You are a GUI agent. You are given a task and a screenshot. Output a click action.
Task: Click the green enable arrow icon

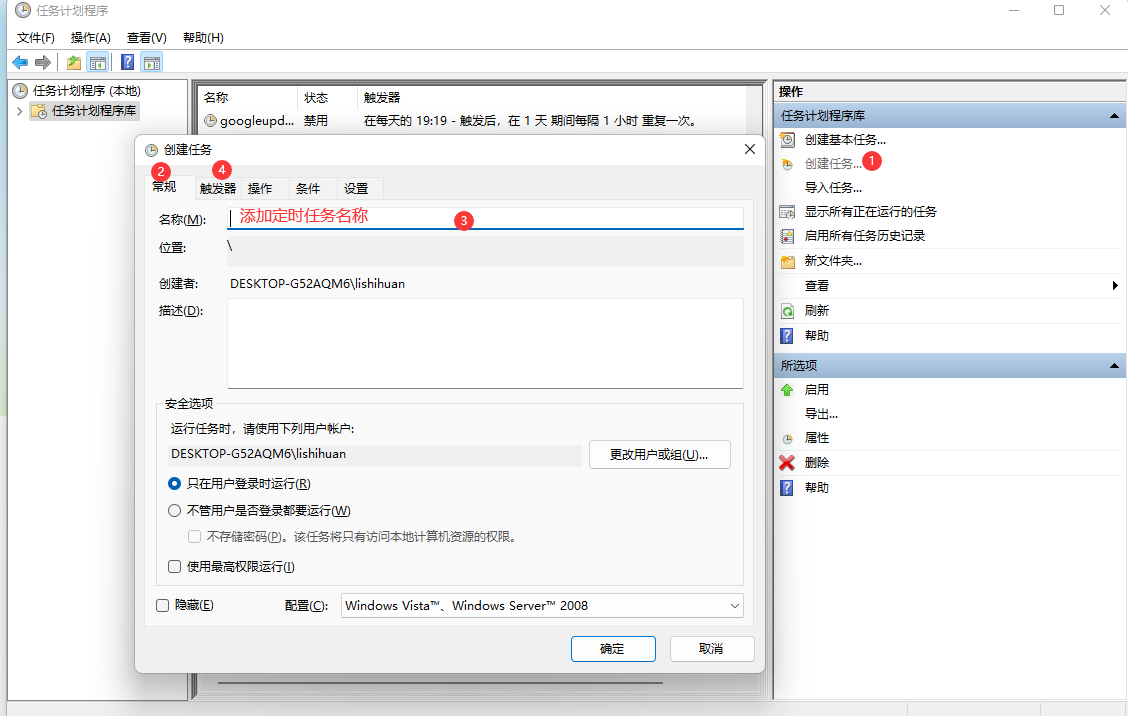787,390
